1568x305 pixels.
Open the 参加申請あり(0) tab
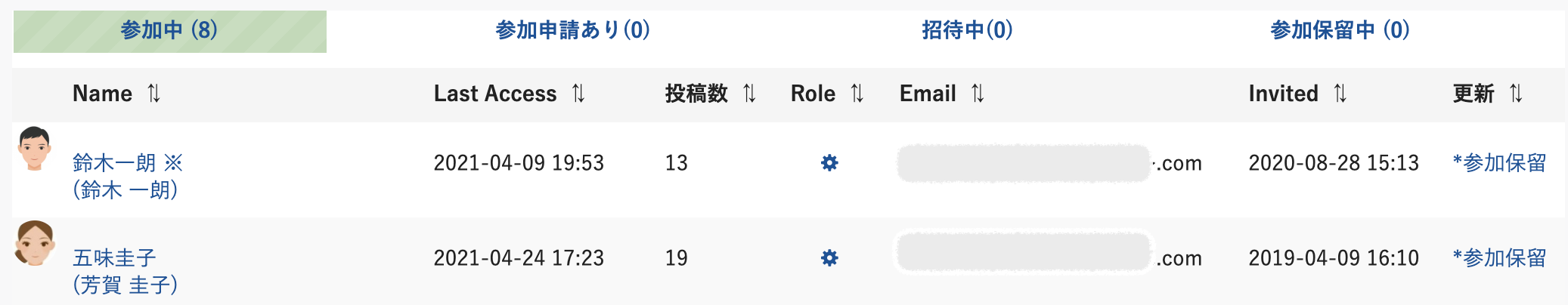pyautogui.click(x=572, y=31)
